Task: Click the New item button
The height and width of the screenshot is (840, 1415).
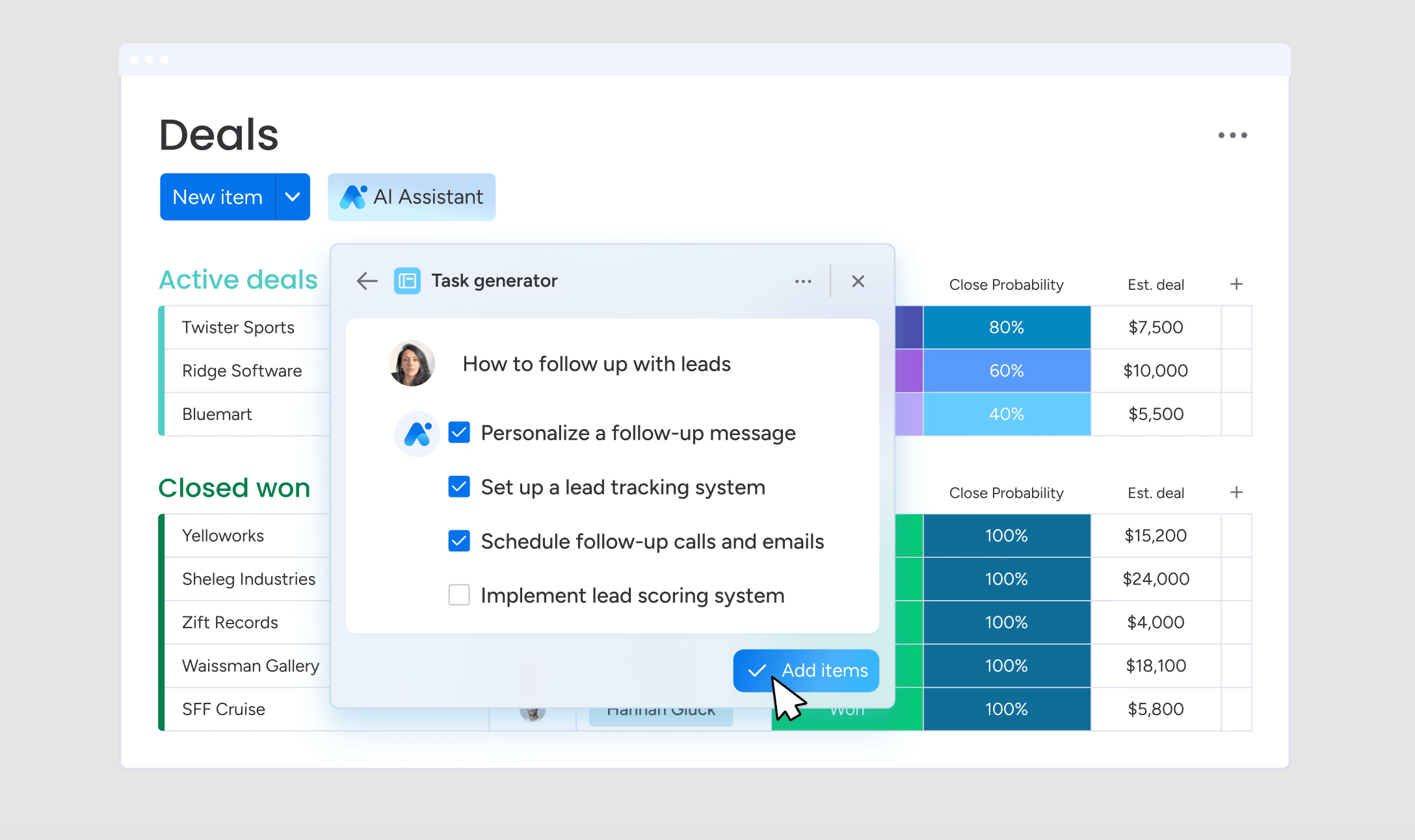Action: tap(217, 197)
